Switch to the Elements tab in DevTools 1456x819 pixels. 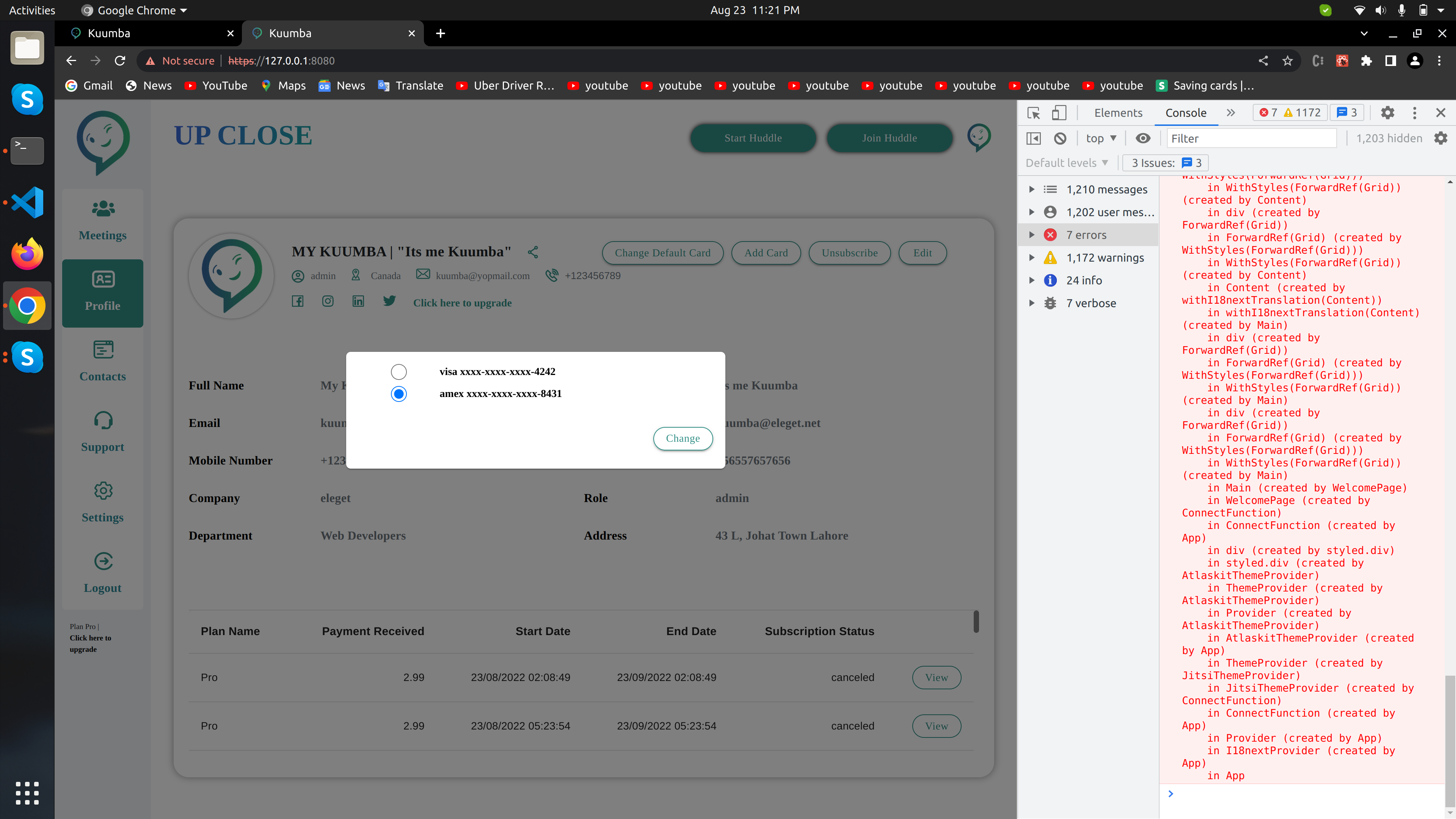[x=1117, y=113]
